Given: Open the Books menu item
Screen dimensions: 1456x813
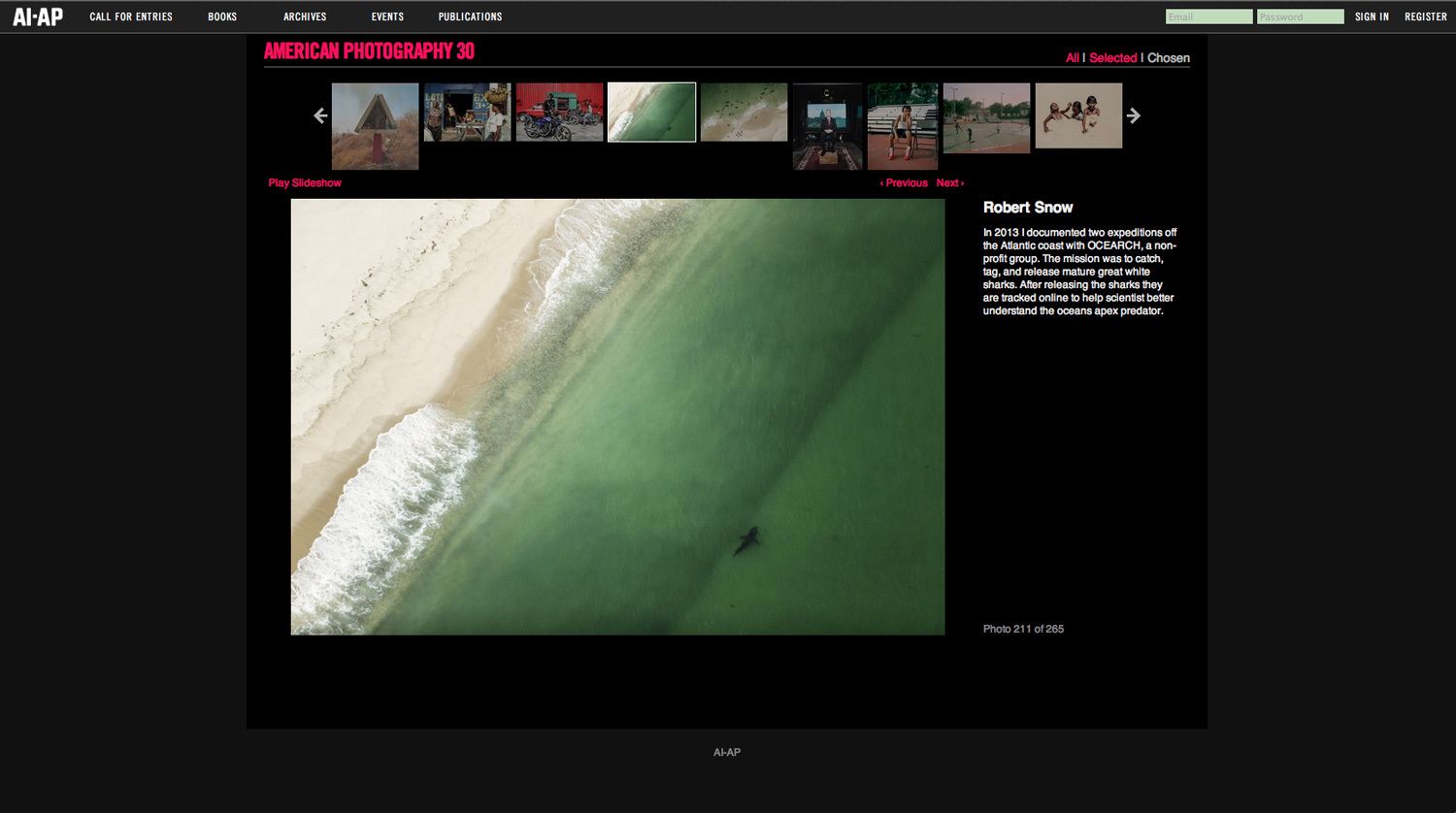Looking at the screenshot, I should (x=222, y=16).
